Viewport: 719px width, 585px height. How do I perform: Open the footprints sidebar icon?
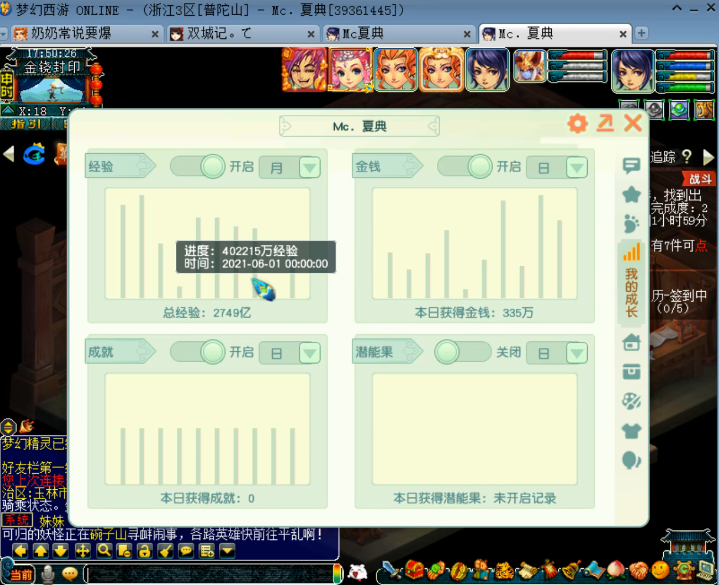pyautogui.click(x=631, y=224)
